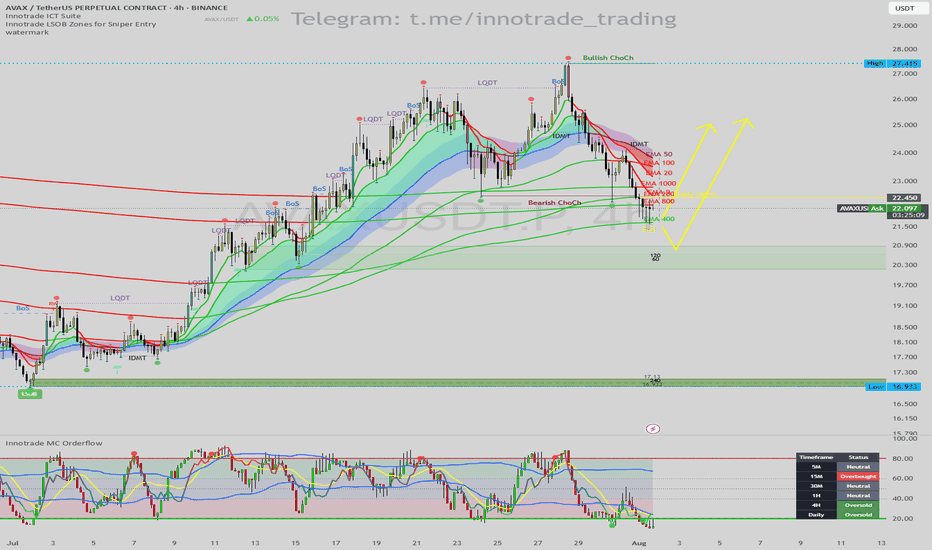This screenshot has height=550, width=932.
Task: Click the AVAXUSDT Ask 22.097 price tag
Action: click(x=881, y=209)
